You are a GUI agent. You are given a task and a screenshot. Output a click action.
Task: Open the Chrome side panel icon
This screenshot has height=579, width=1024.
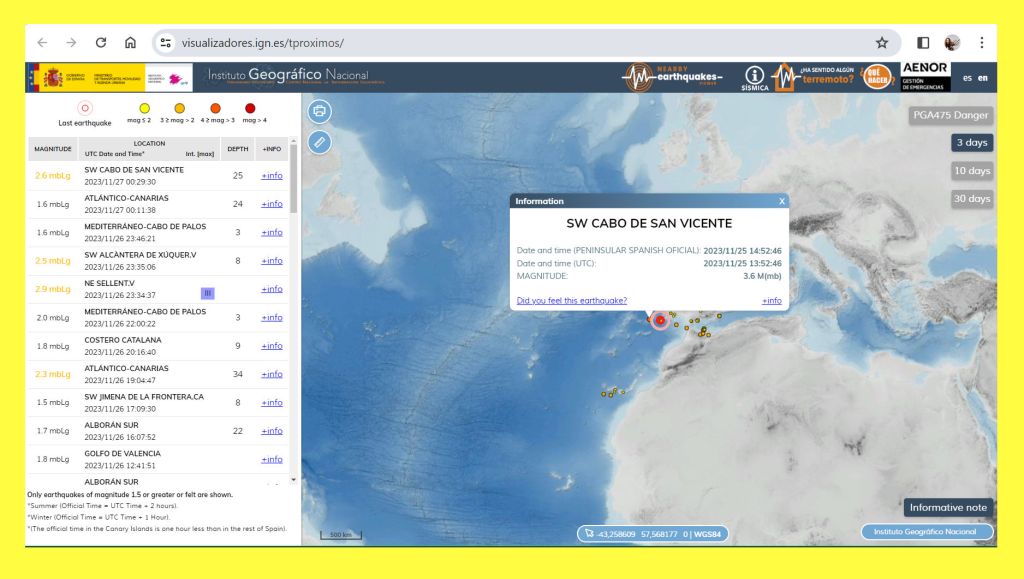coord(923,43)
